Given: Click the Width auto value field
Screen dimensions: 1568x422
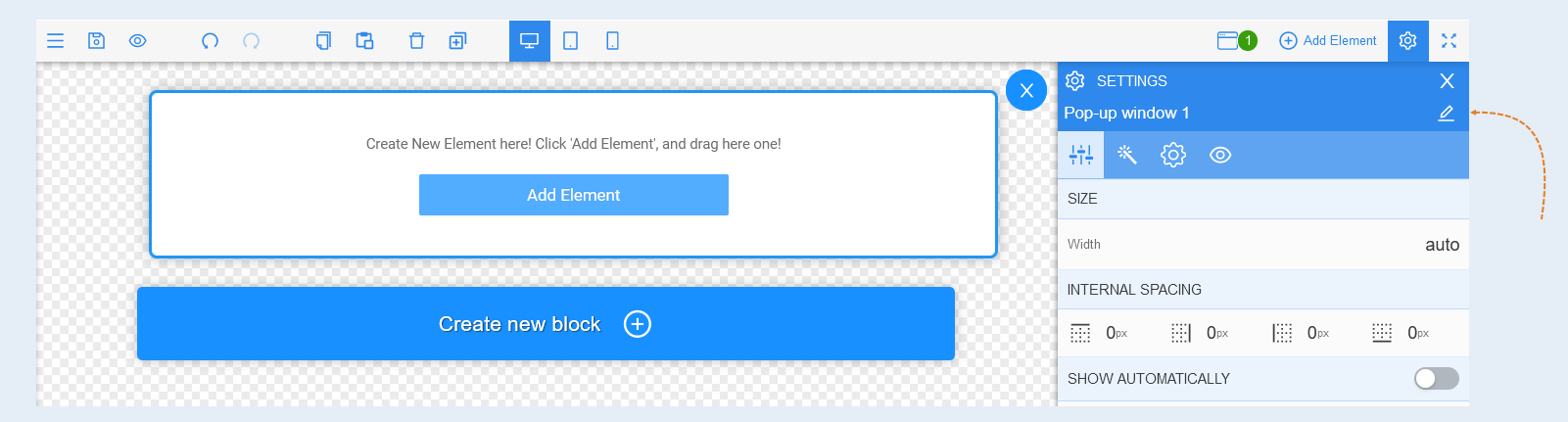Looking at the screenshot, I should (1442, 245).
